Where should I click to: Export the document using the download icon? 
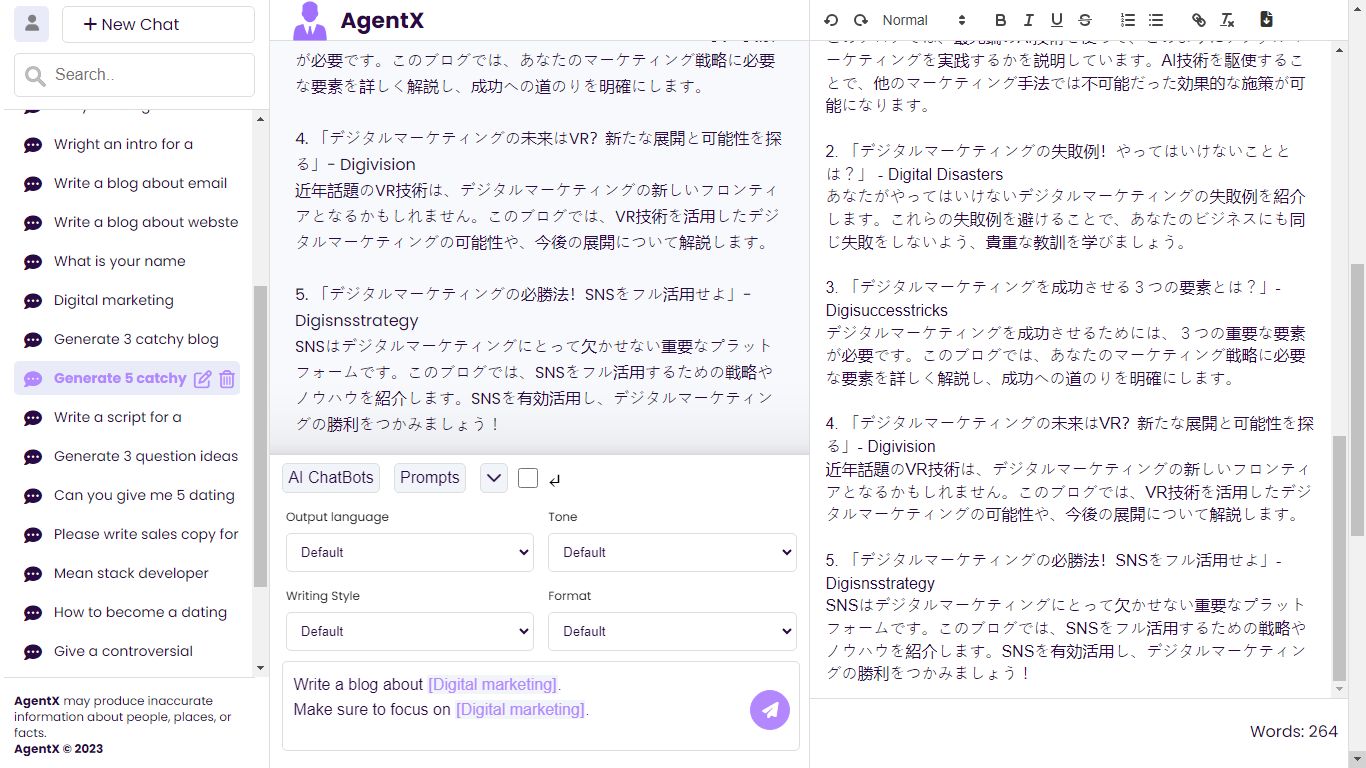point(1266,19)
